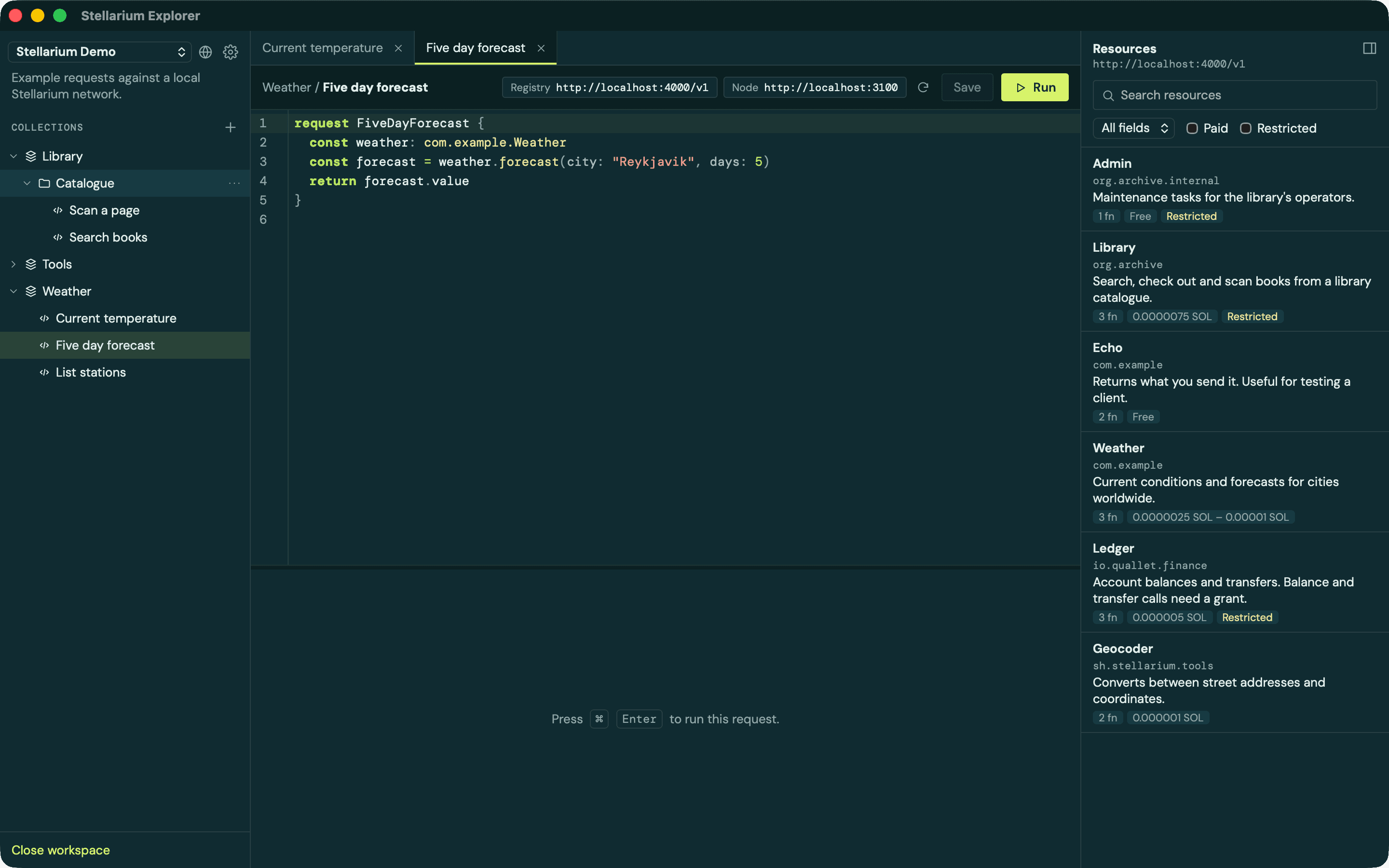The width and height of the screenshot is (1389, 868).
Task: Click the Tools collection stack icon
Action: point(31,264)
